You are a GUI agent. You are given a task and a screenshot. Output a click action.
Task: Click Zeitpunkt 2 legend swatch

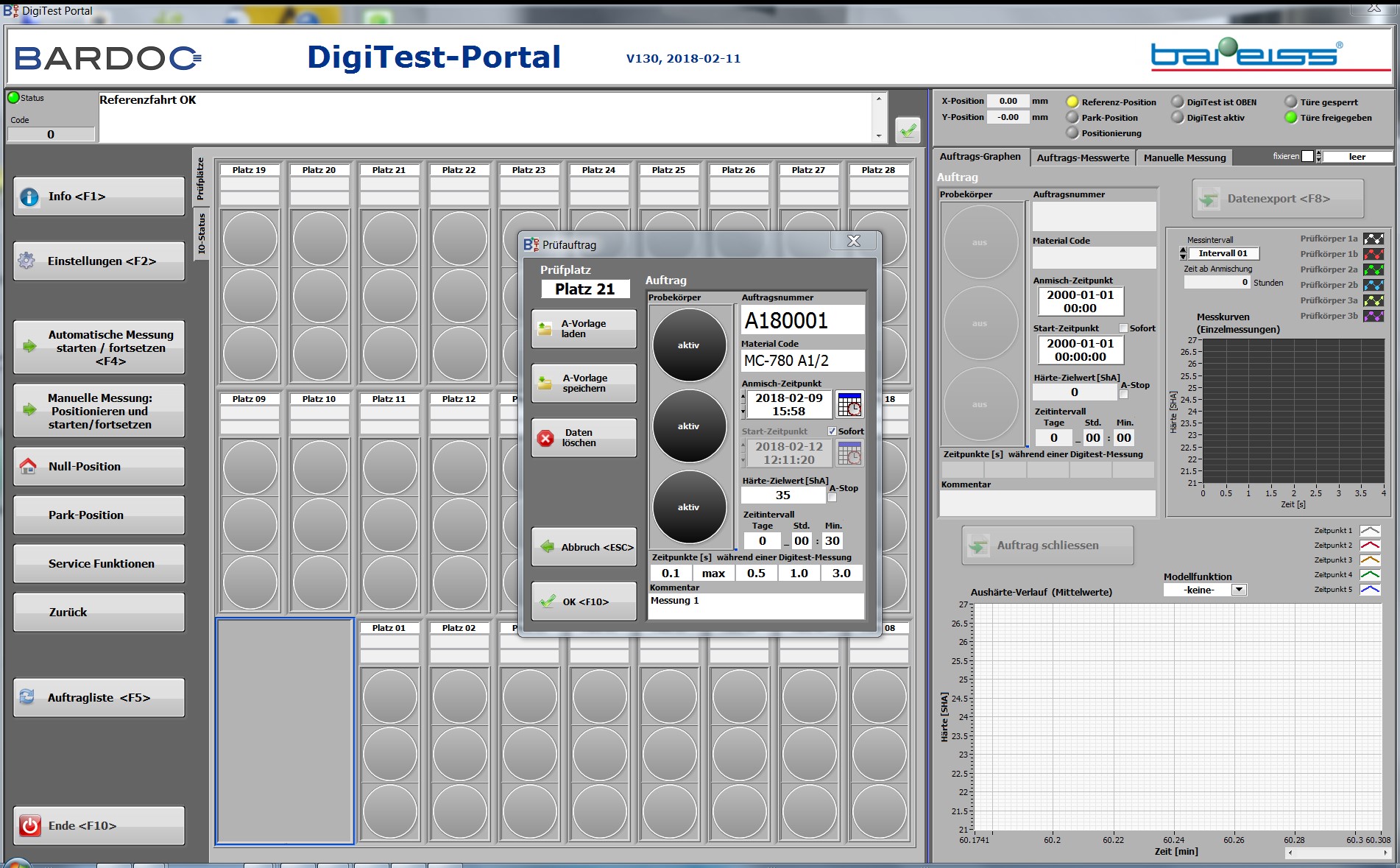1370,545
